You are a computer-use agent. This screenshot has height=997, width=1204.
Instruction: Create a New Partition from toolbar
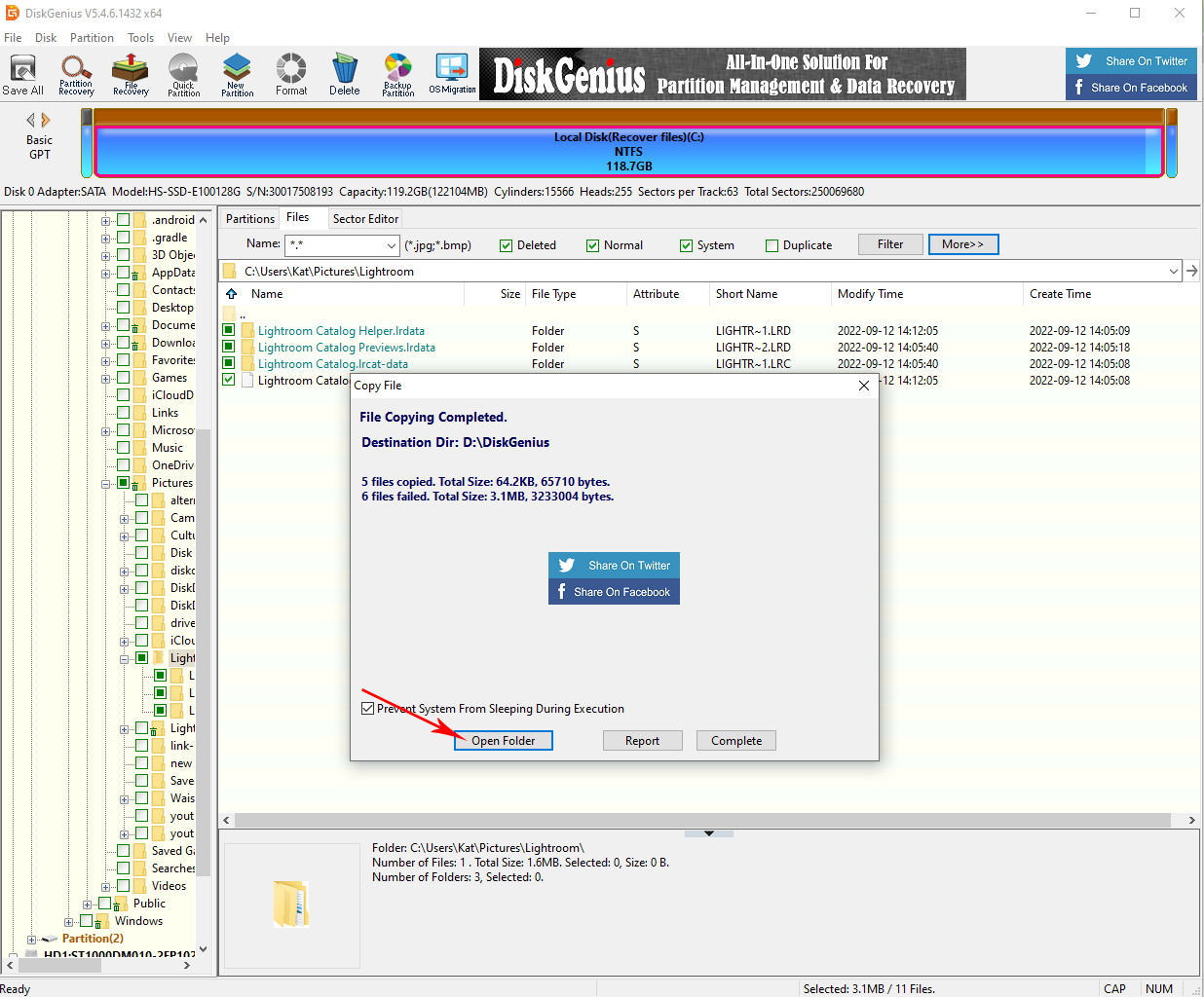coord(237,75)
